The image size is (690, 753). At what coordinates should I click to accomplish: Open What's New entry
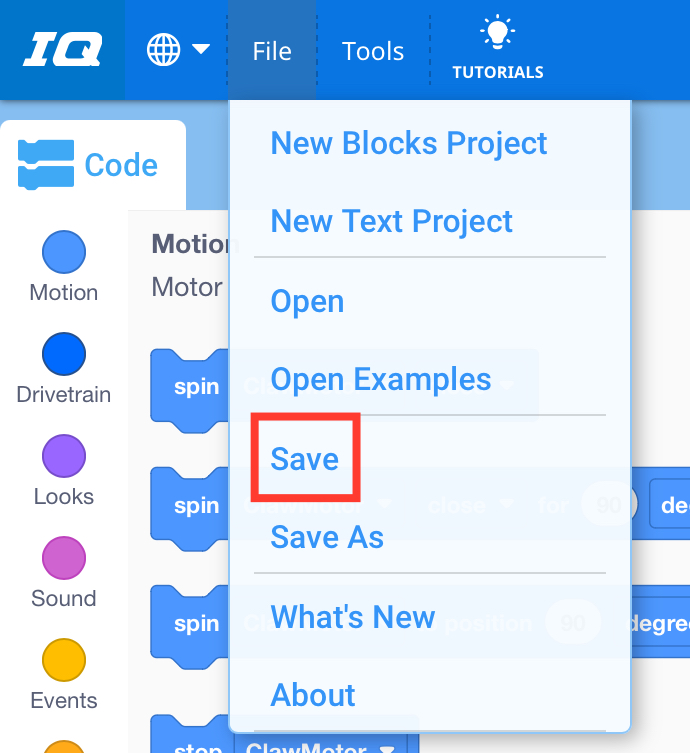pos(353,616)
